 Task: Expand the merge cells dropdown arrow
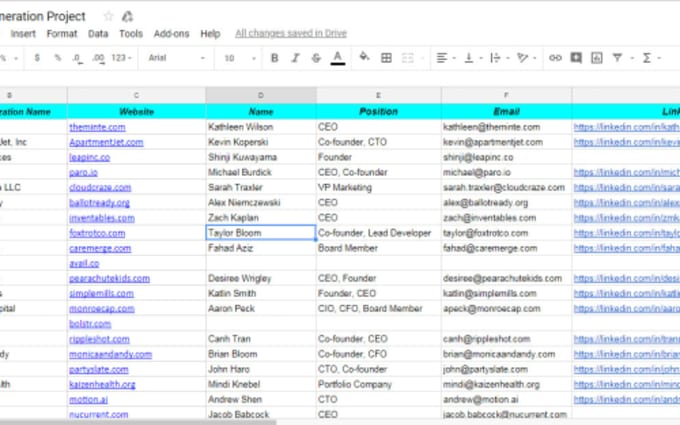click(422, 58)
